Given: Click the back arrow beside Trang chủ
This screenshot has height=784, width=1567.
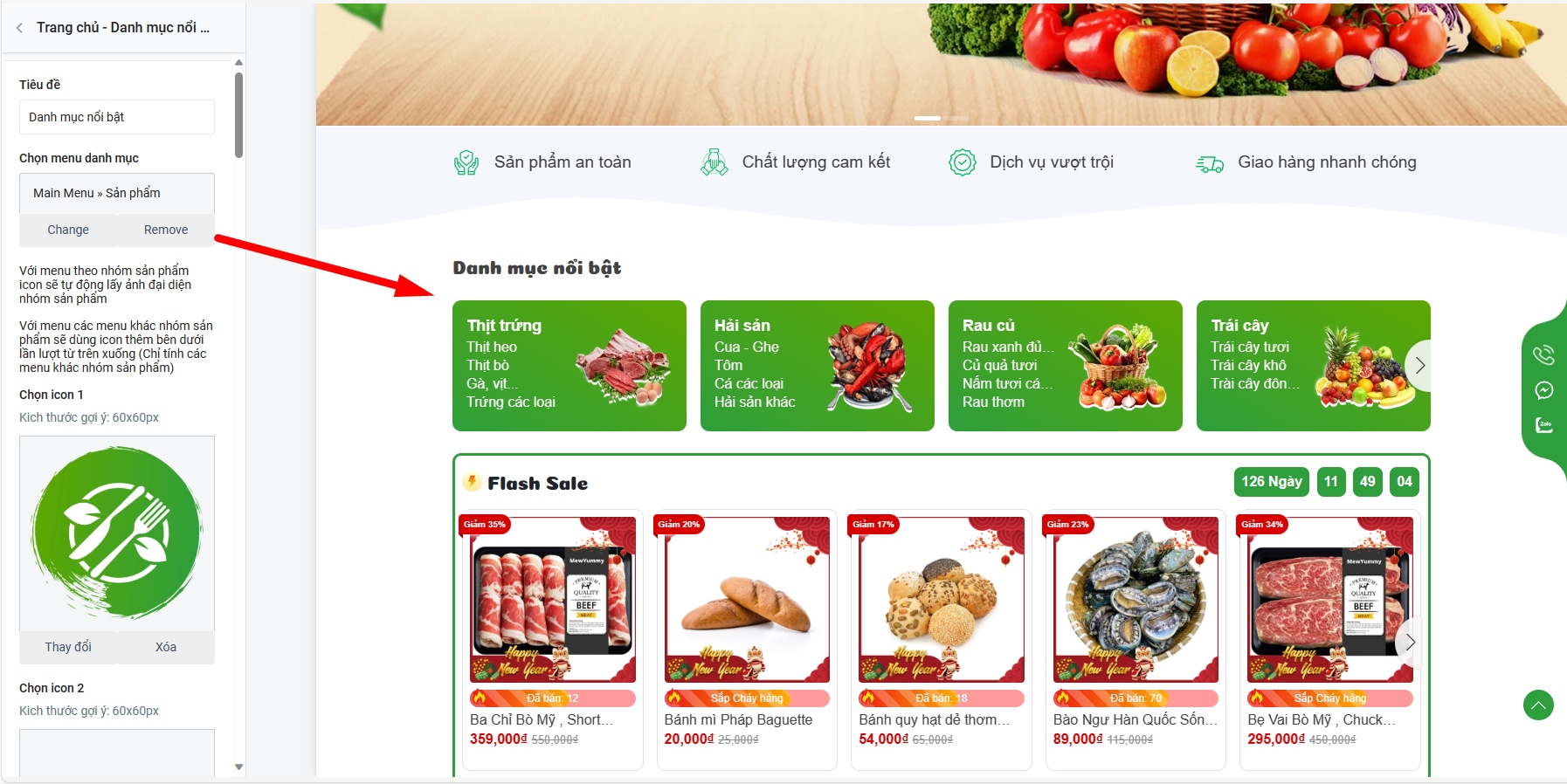Looking at the screenshot, I should [19, 28].
